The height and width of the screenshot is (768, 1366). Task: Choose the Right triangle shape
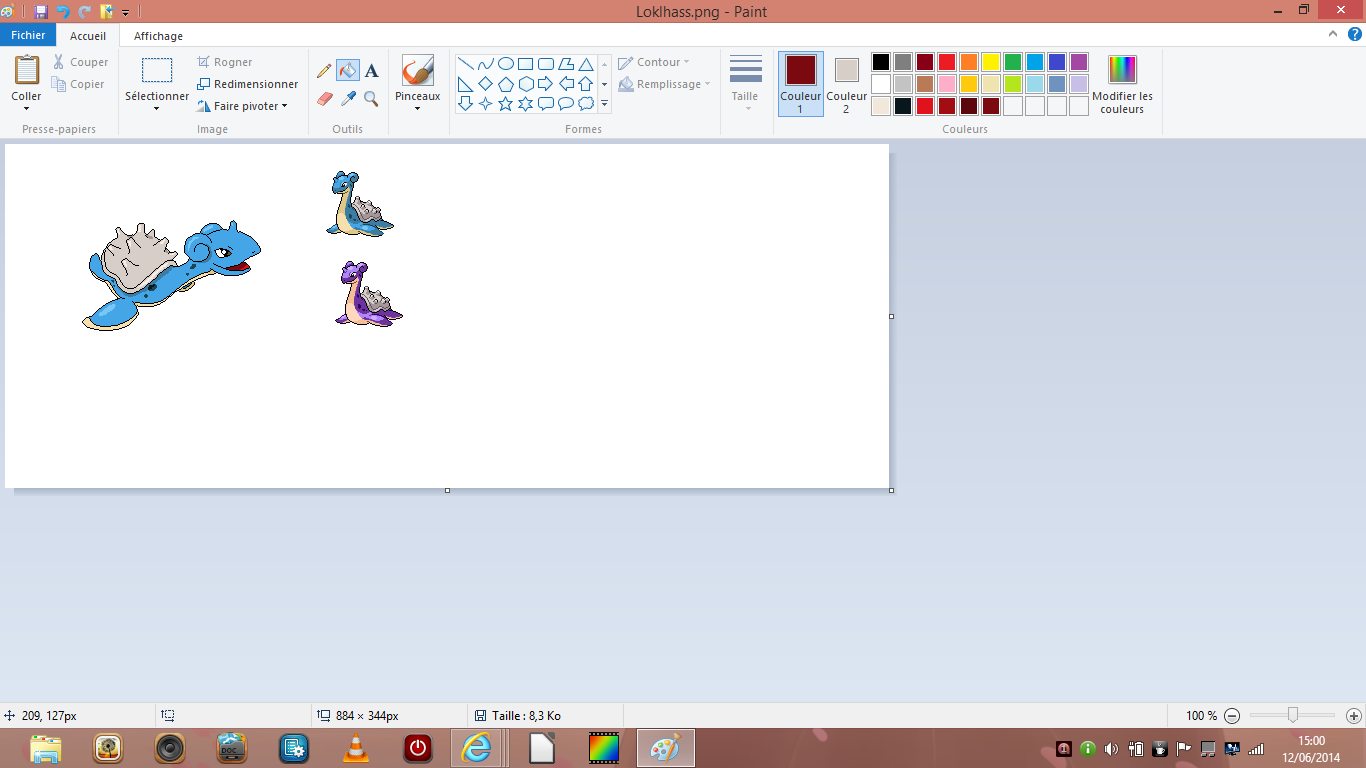[466, 84]
